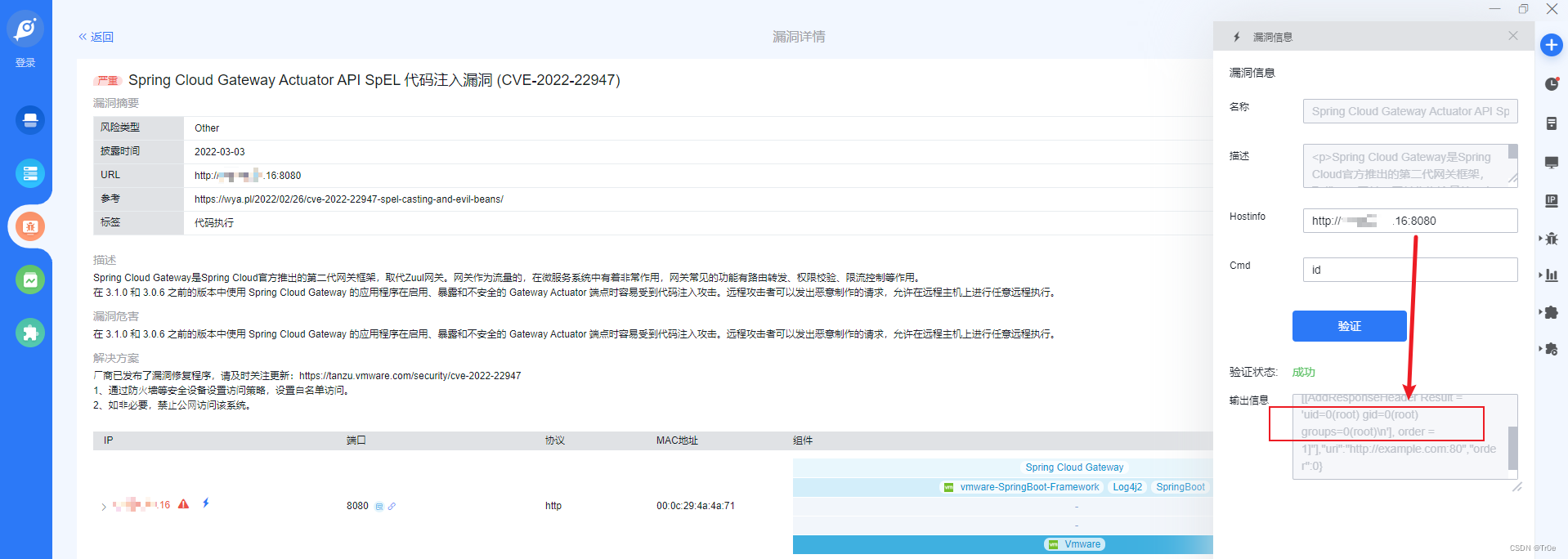Click the 端口 column header
The width and height of the screenshot is (1568, 559).
pos(356,440)
